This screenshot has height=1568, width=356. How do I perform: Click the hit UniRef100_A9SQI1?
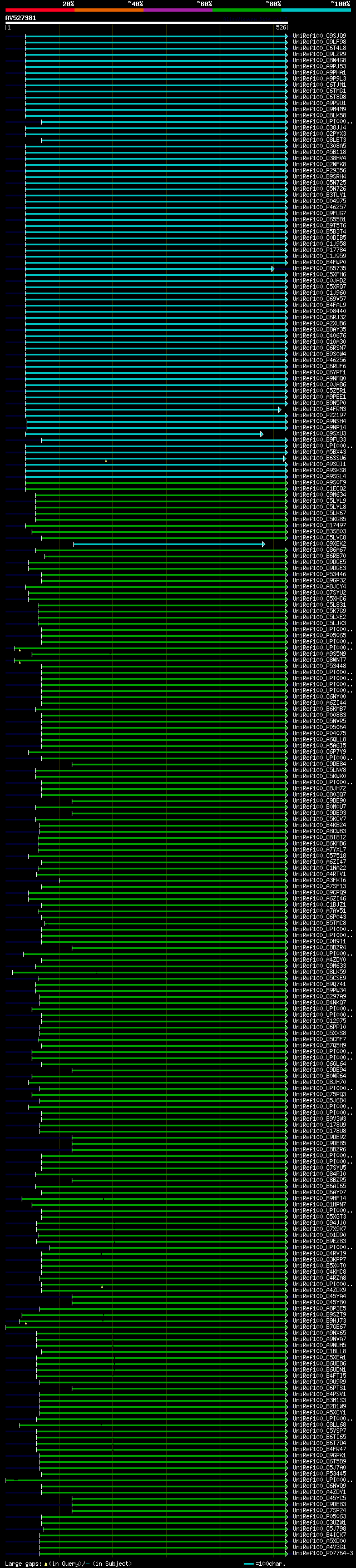coord(319,464)
